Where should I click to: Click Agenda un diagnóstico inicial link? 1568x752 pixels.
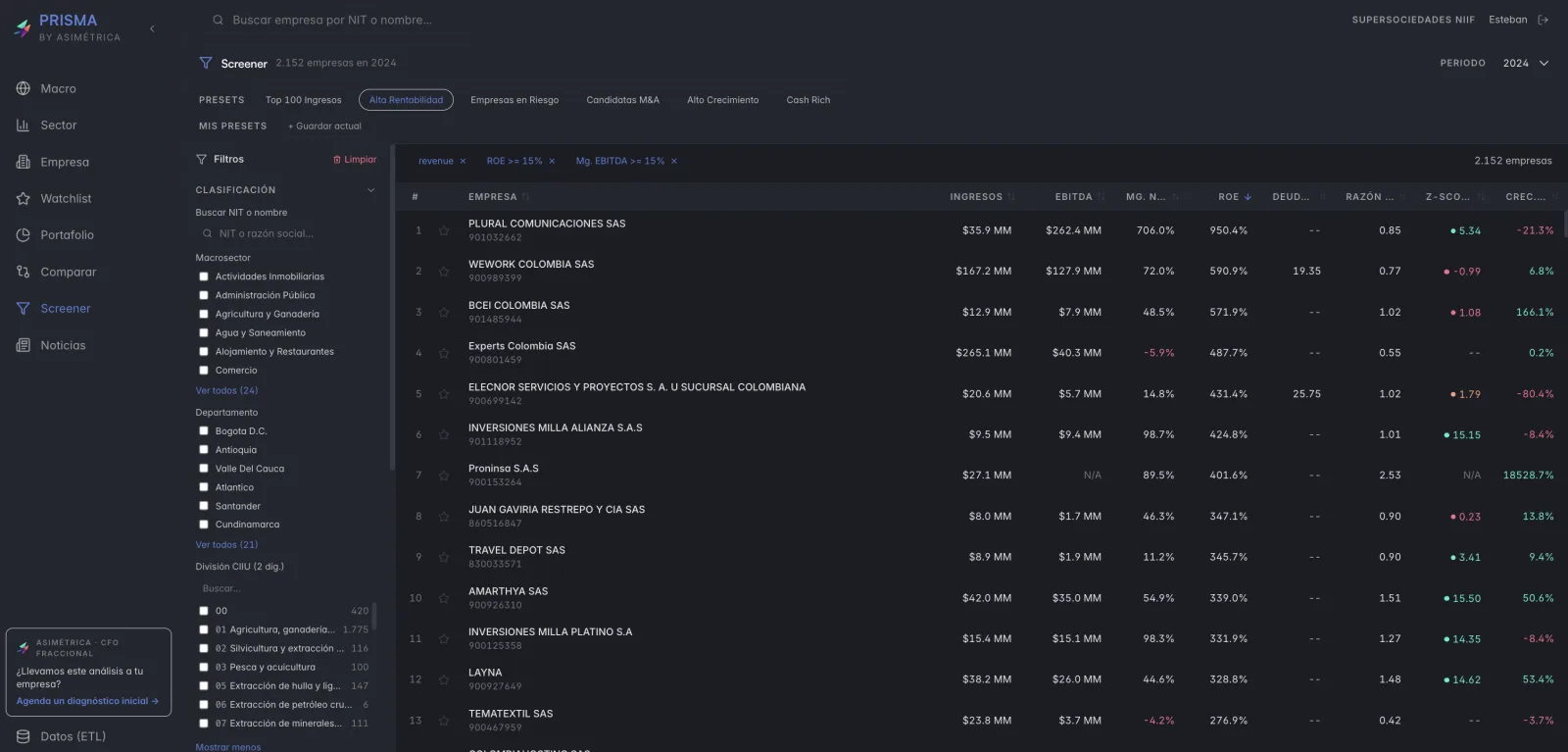tap(87, 701)
